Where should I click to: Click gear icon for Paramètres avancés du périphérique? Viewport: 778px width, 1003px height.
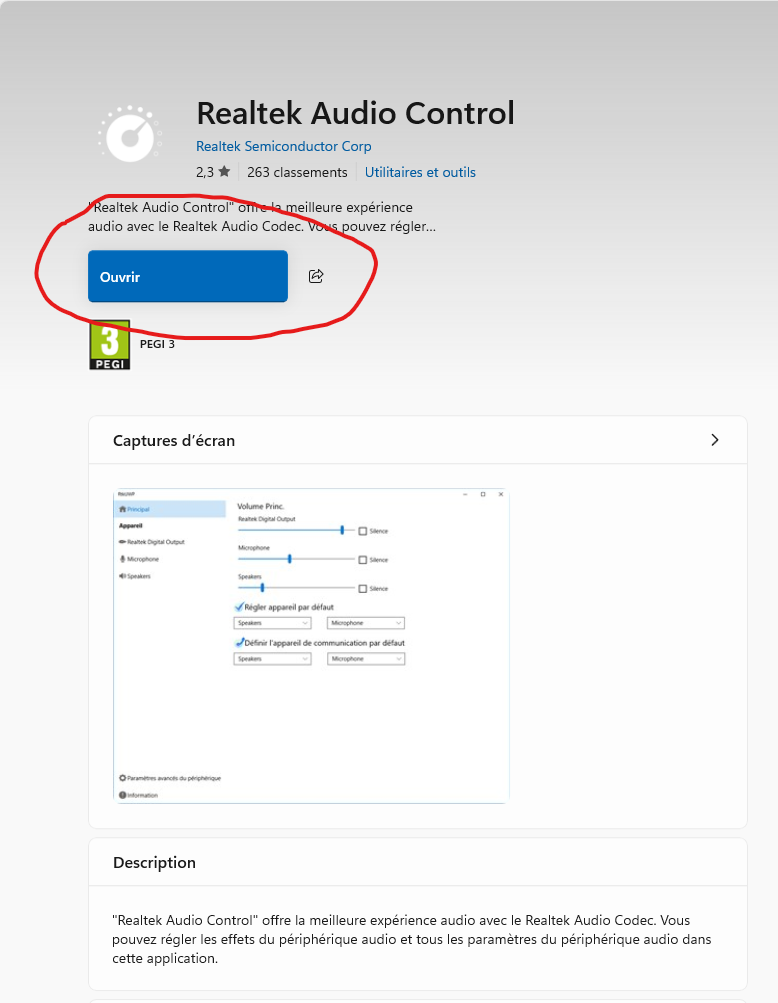click(122, 777)
